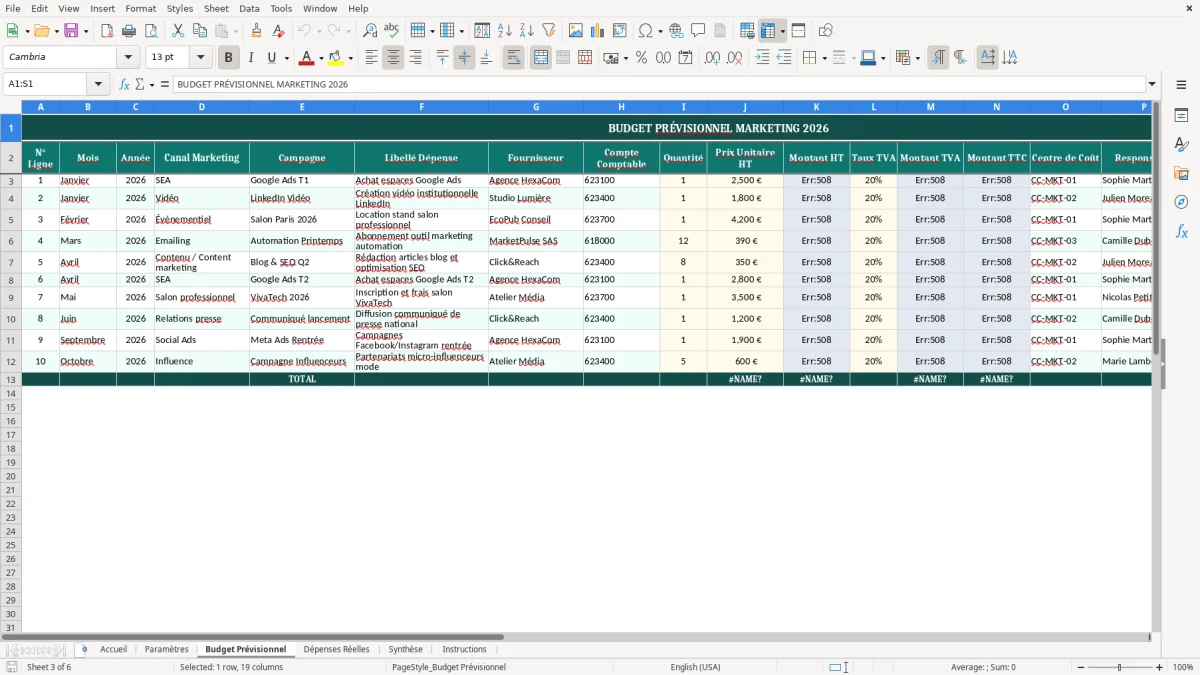
Task: Click the Insert Hyperlink icon
Action: point(676,31)
